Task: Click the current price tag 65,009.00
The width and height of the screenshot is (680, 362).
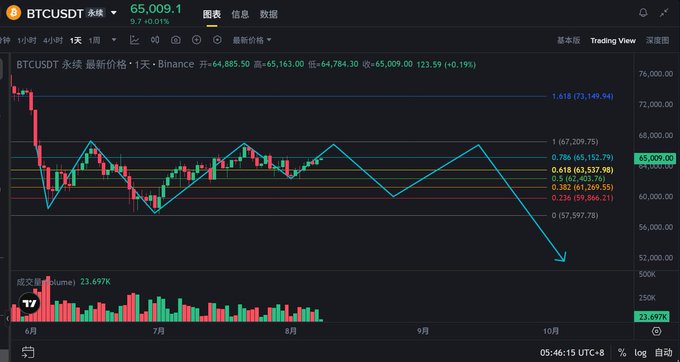Action: (655, 158)
